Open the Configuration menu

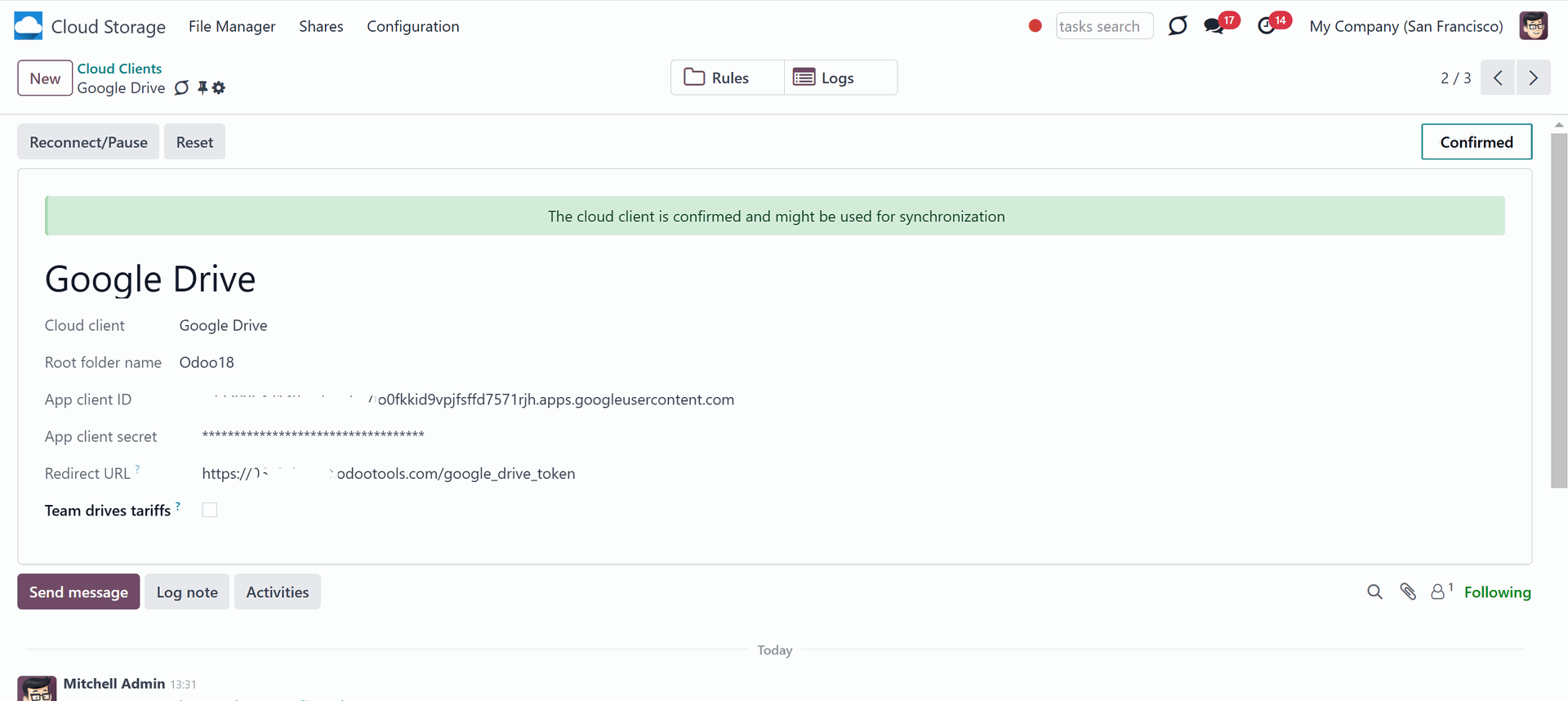pyautogui.click(x=413, y=26)
